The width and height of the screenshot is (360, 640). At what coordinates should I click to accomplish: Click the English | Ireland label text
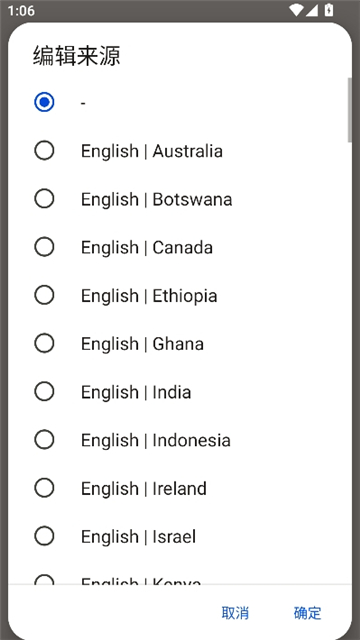pos(144,488)
